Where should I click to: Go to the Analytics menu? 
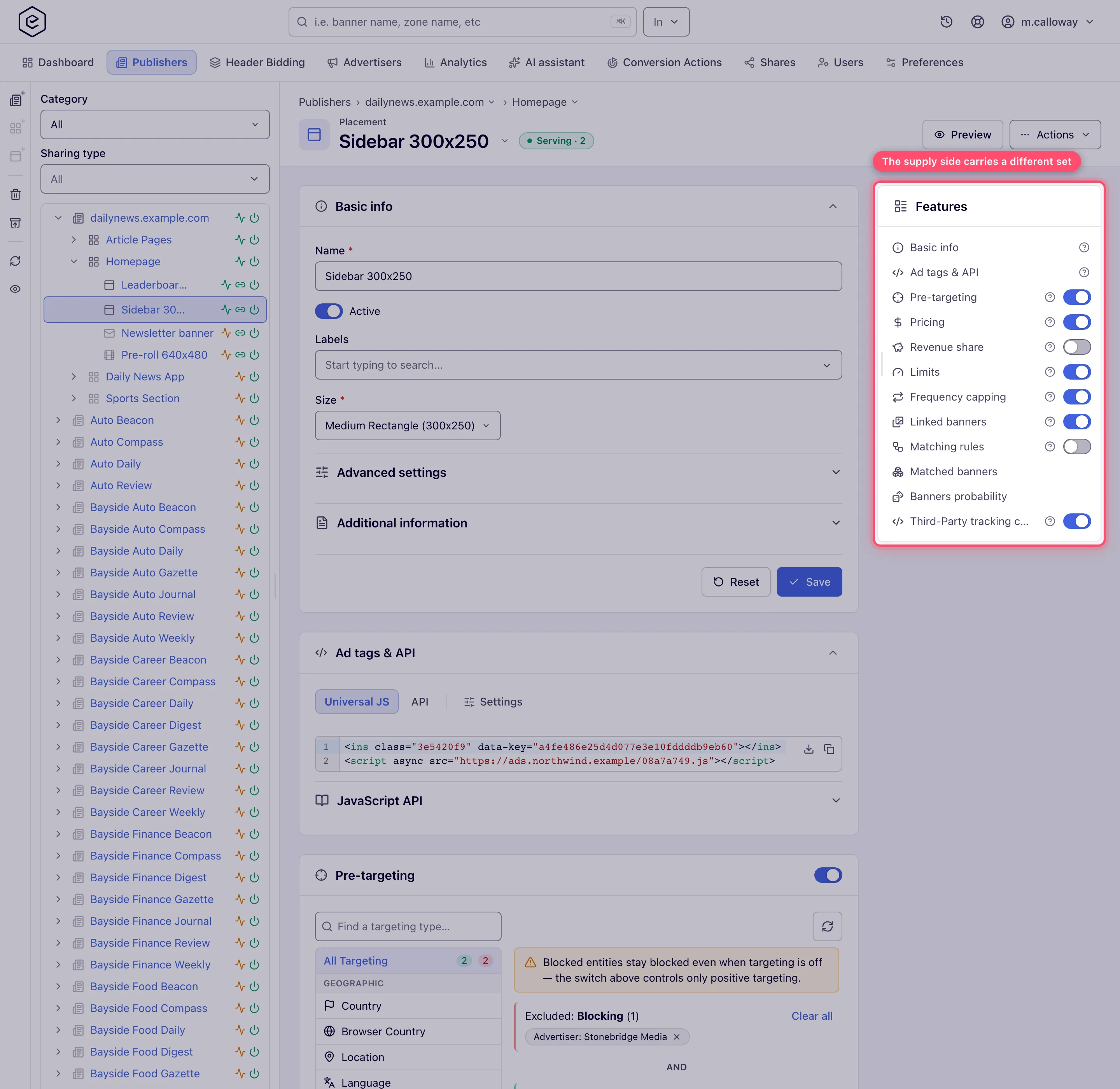tap(455, 62)
